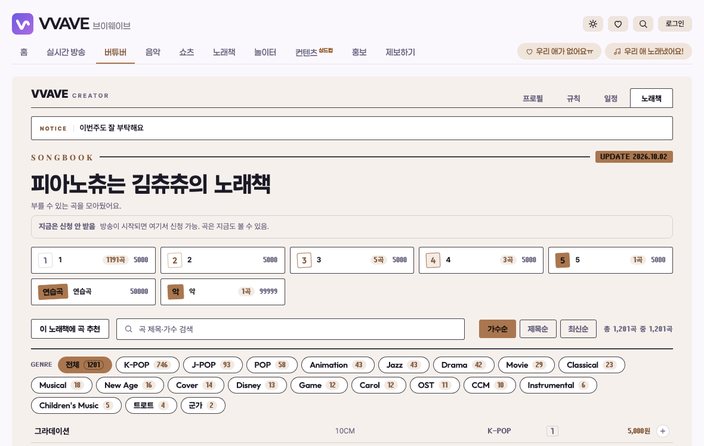
Task: Focus the 곡 제목·가수 검색 field
Action: (x=290, y=329)
